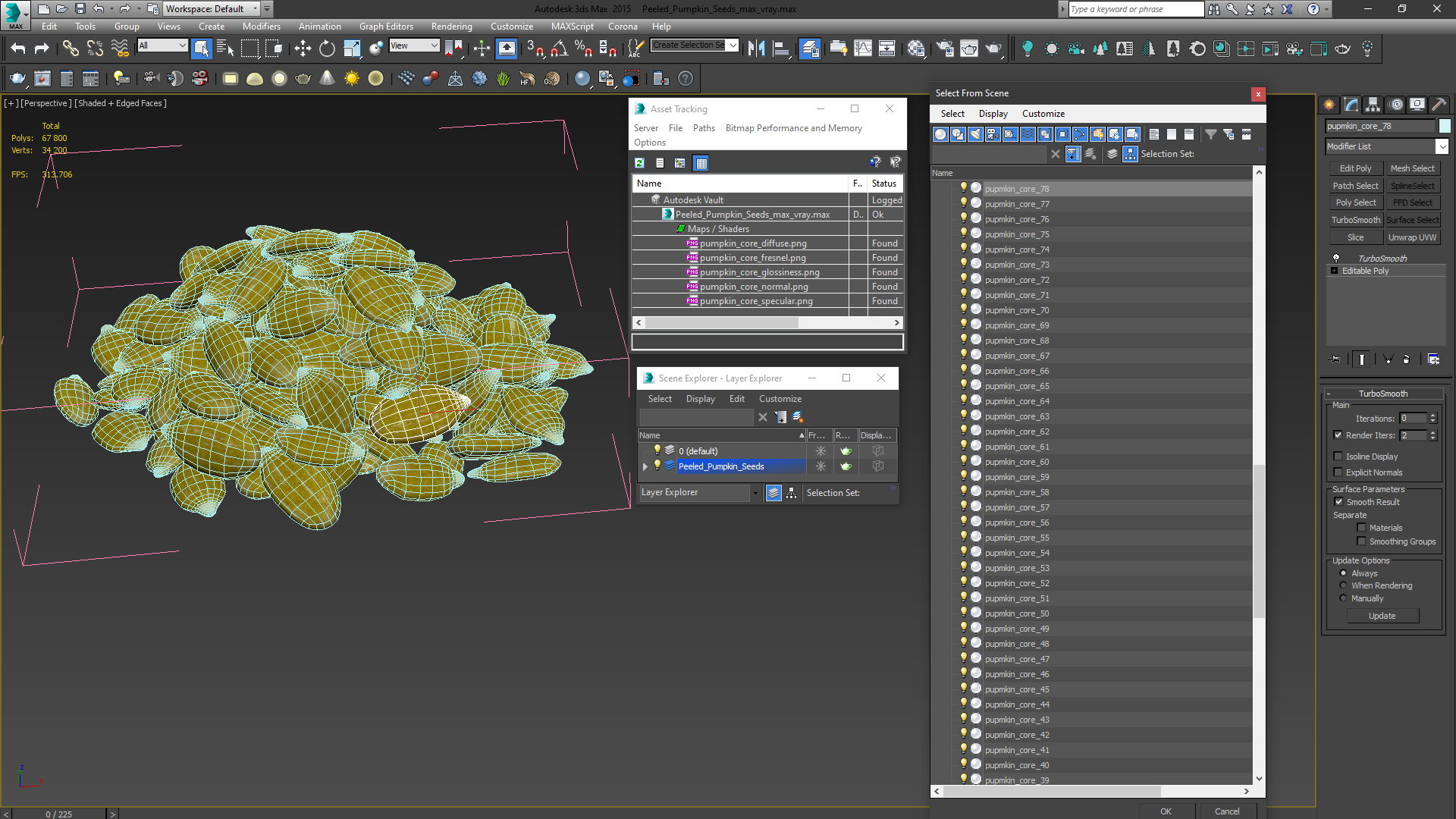Open the Motion command panel tab
Screen dimensions: 1456x819
[x=1396, y=105]
